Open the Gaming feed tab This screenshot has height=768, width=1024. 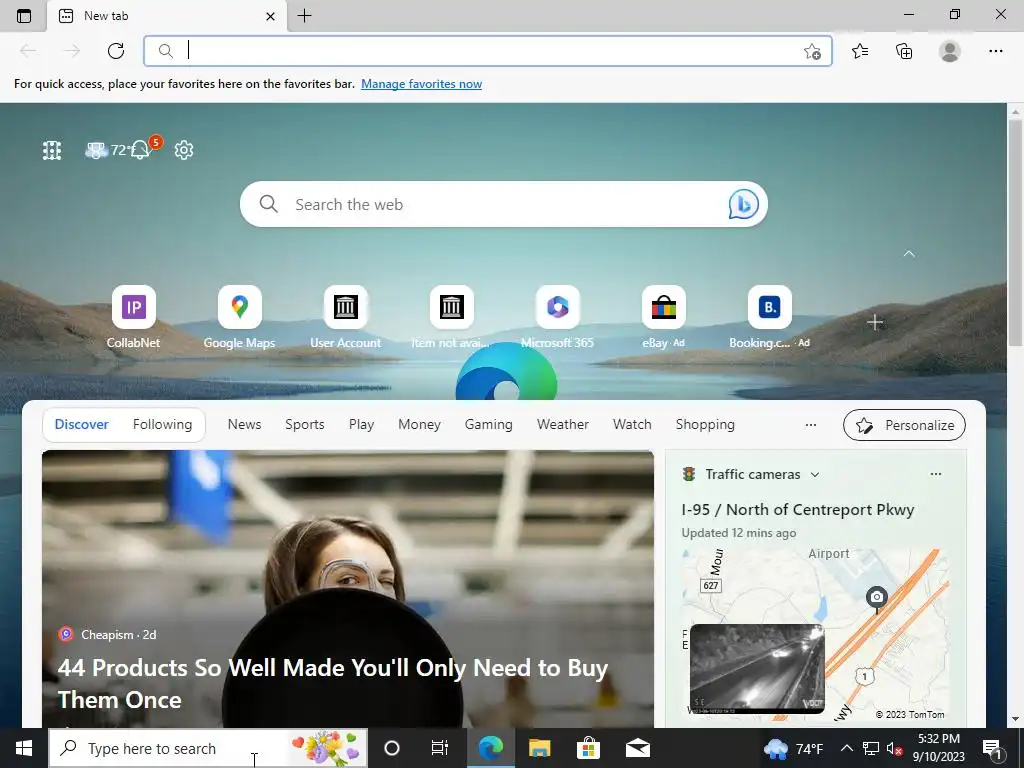(488, 424)
